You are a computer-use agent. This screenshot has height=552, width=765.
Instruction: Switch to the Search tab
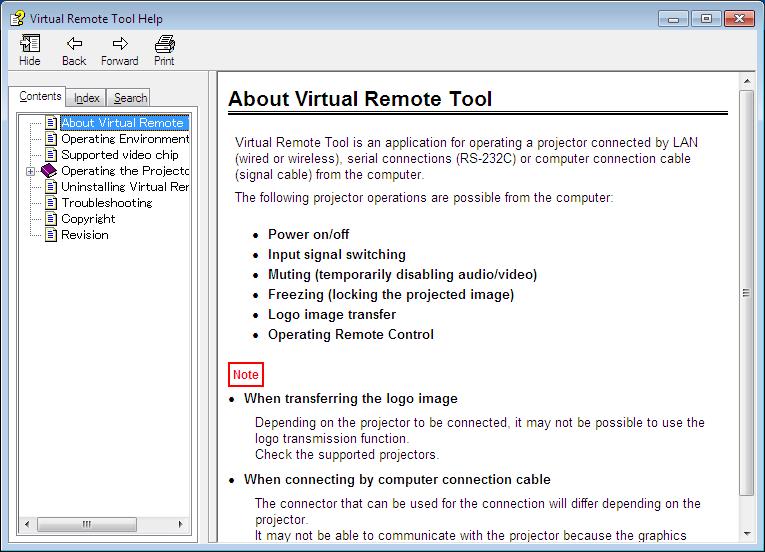click(x=130, y=98)
